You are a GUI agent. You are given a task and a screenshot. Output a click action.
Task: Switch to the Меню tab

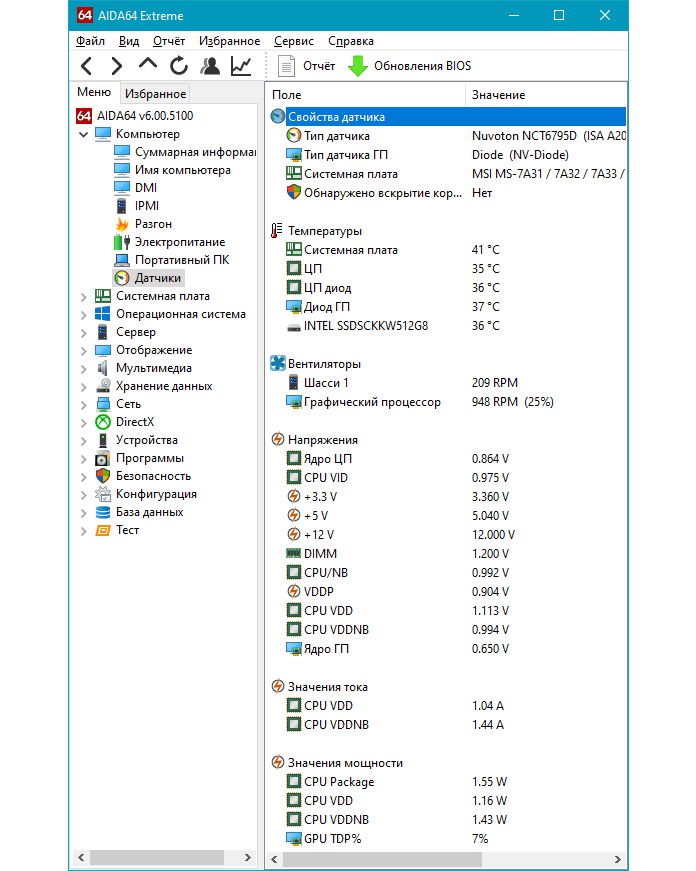coord(94,92)
